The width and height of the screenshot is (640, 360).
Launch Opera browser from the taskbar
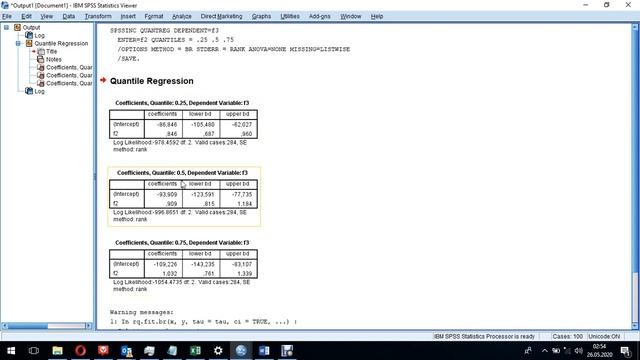pos(80,351)
